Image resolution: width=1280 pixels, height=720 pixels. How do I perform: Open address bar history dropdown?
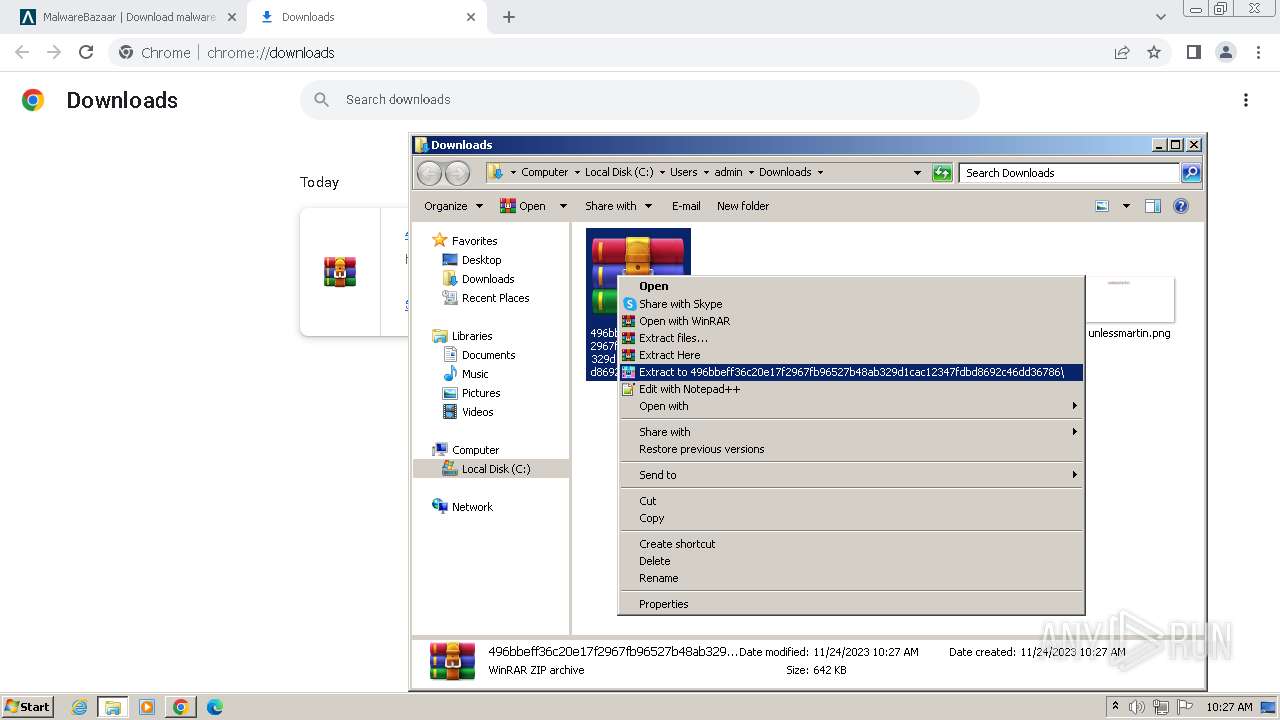tap(917, 173)
